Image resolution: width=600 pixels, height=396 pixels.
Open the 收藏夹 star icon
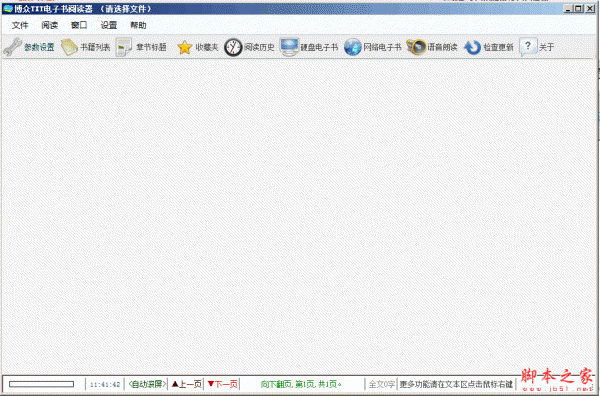coord(184,47)
